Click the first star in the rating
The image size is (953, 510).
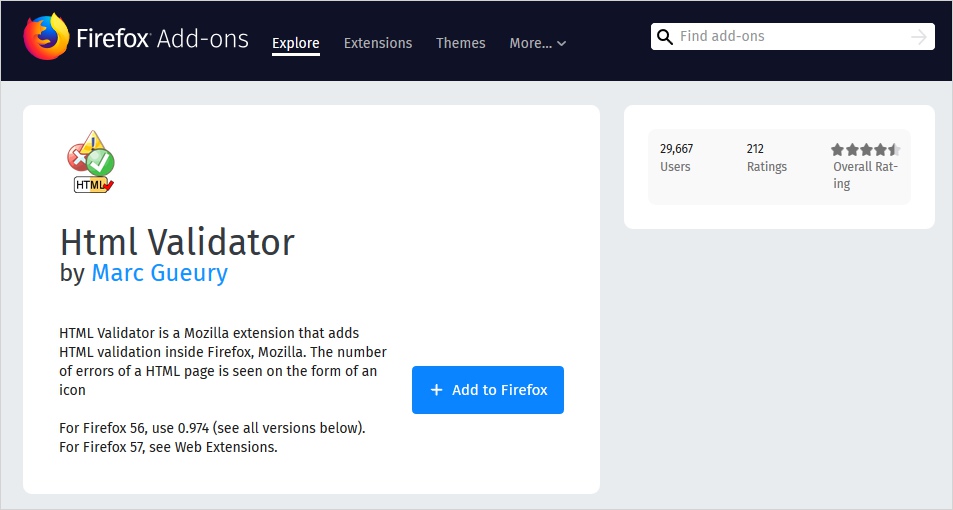pyautogui.click(x=837, y=150)
